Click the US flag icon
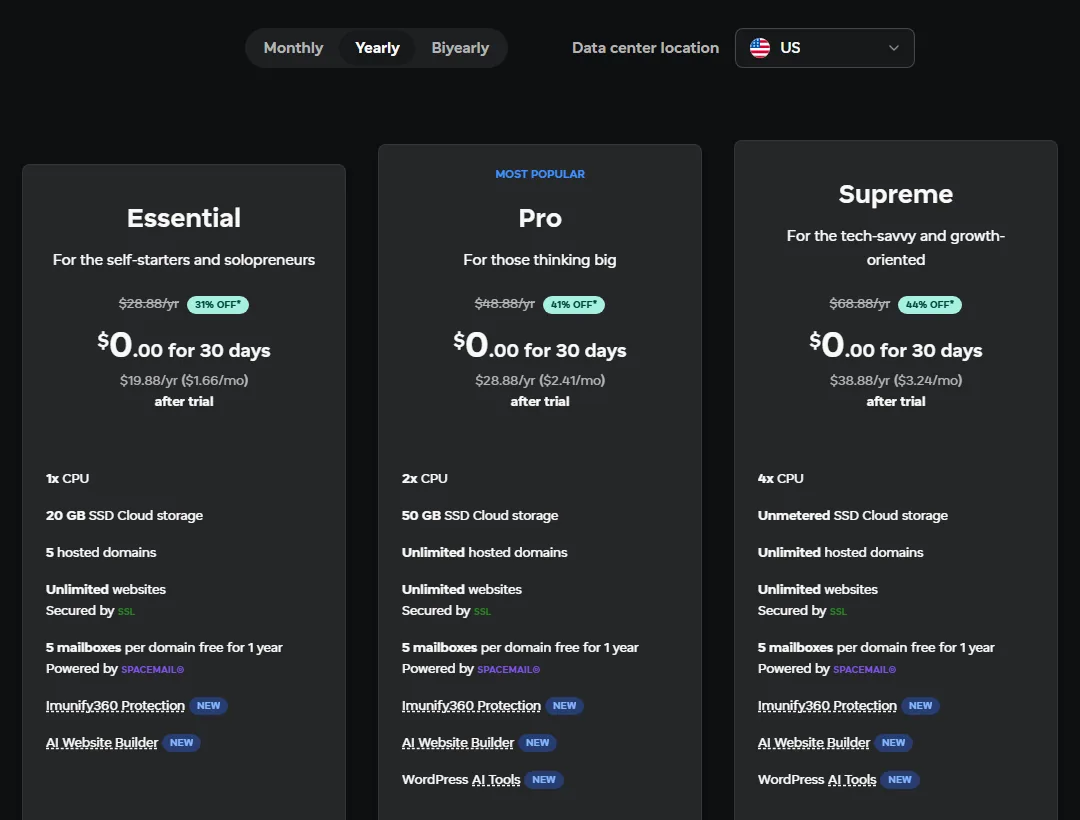This screenshot has width=1080, height=820. coord(760,48)
